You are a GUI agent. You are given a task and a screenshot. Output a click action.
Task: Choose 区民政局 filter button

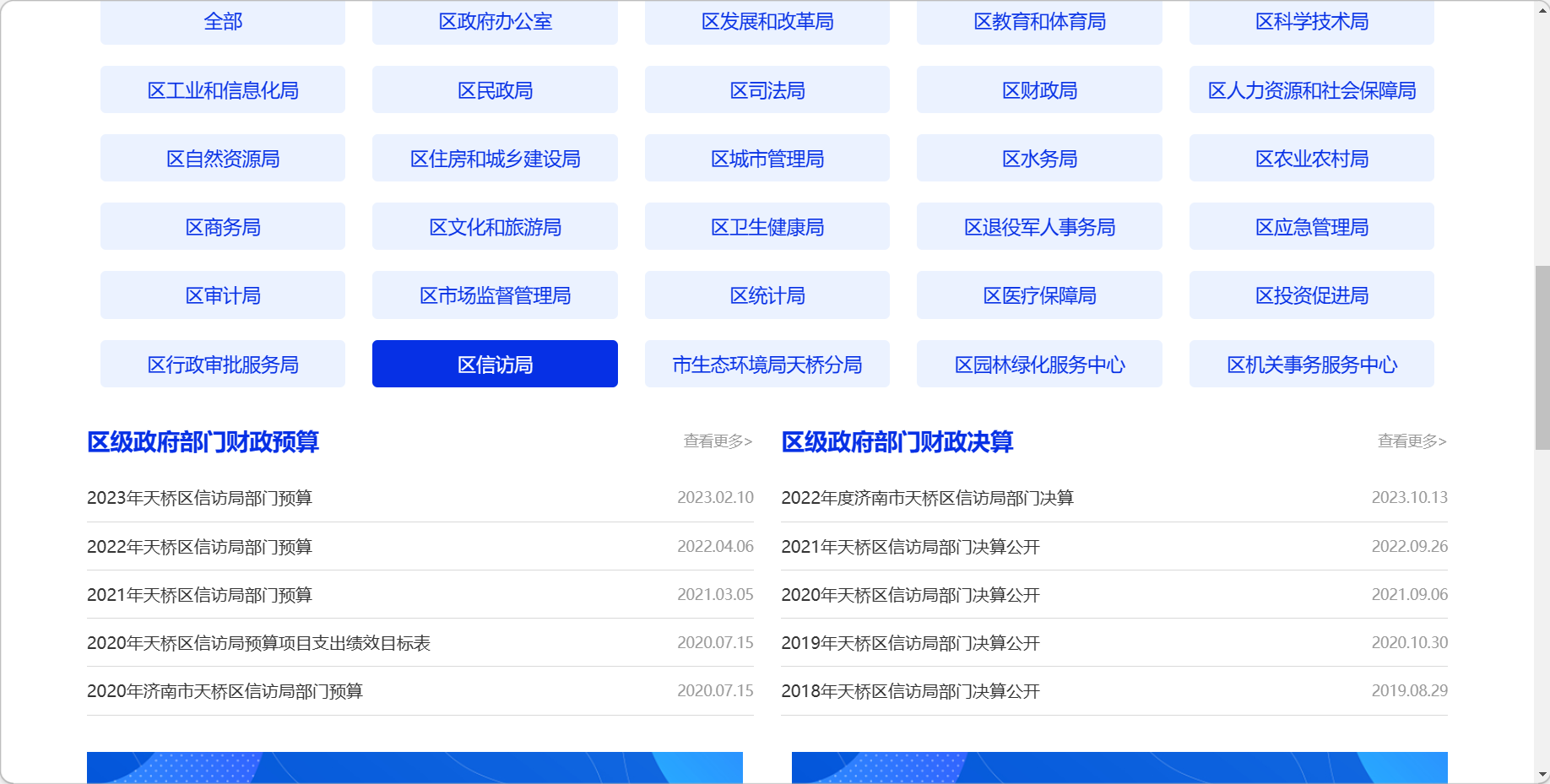click(x=495, y=89)
